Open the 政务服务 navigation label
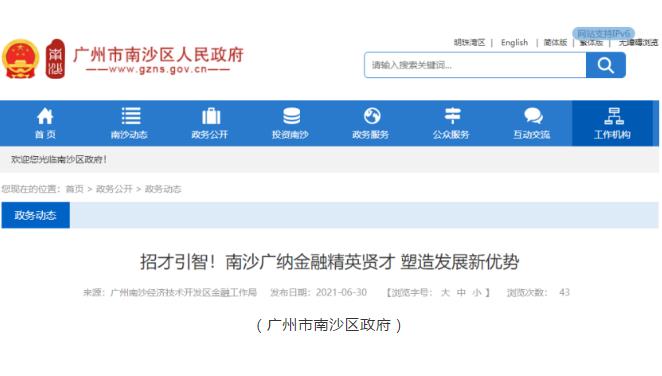Screen dimensions: 662x376 point(370,135)
